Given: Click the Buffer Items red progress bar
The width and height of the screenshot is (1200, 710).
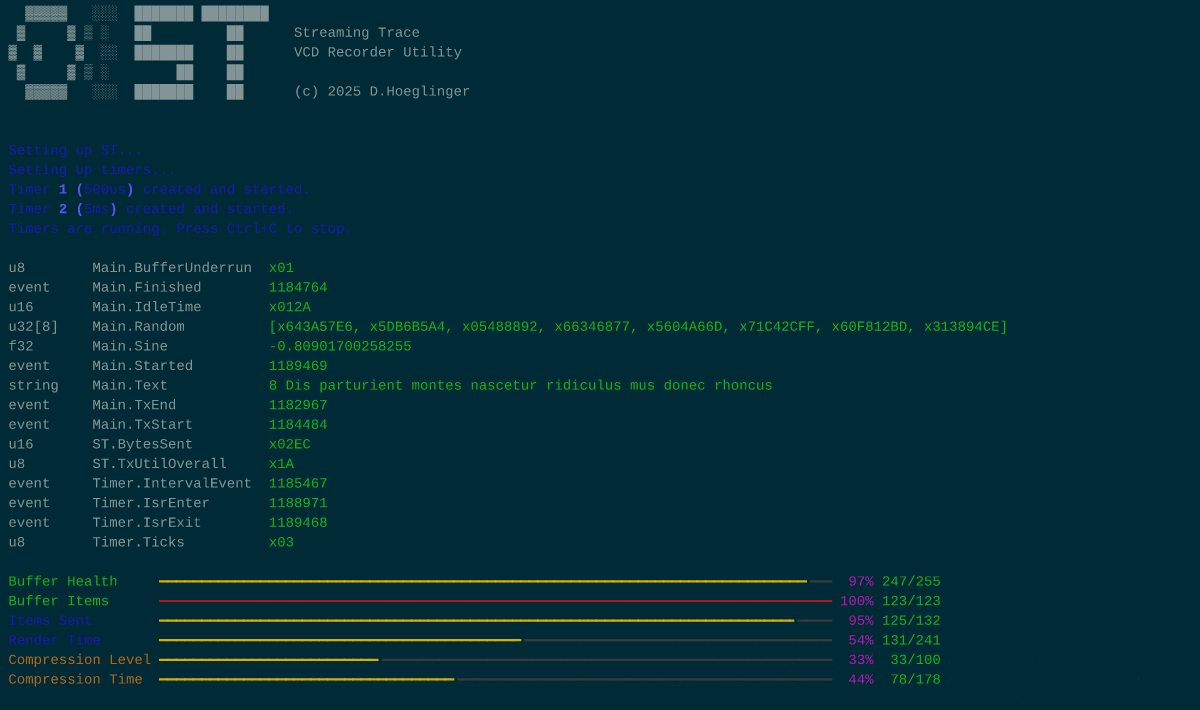Looking at the screenshot, I should (495, 601).
